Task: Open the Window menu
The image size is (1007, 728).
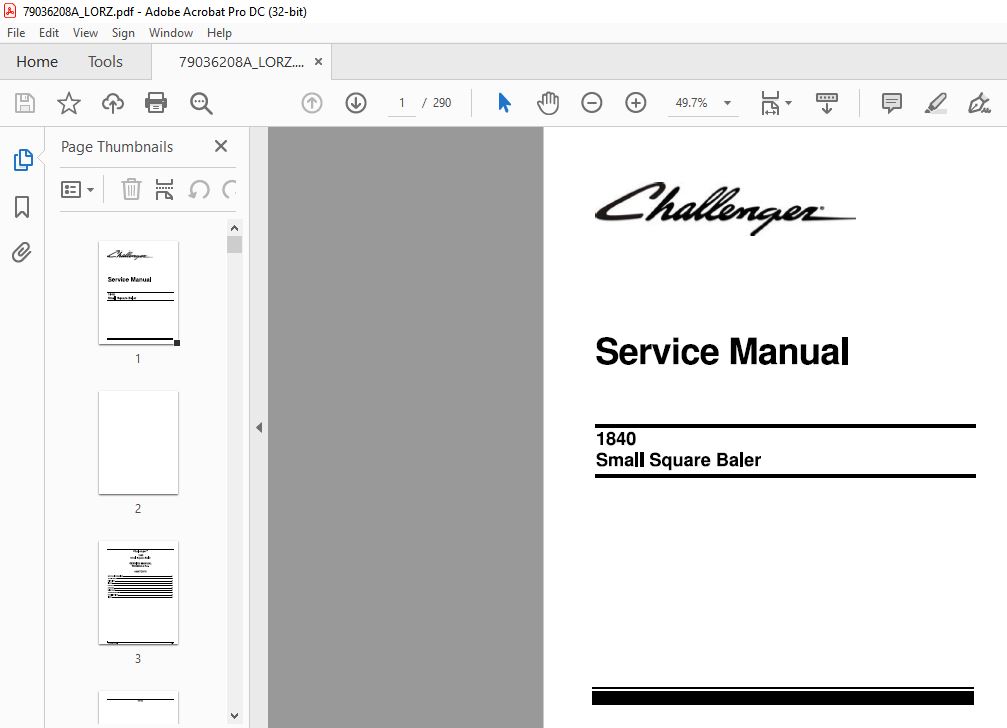Action: tap(171, 33)
